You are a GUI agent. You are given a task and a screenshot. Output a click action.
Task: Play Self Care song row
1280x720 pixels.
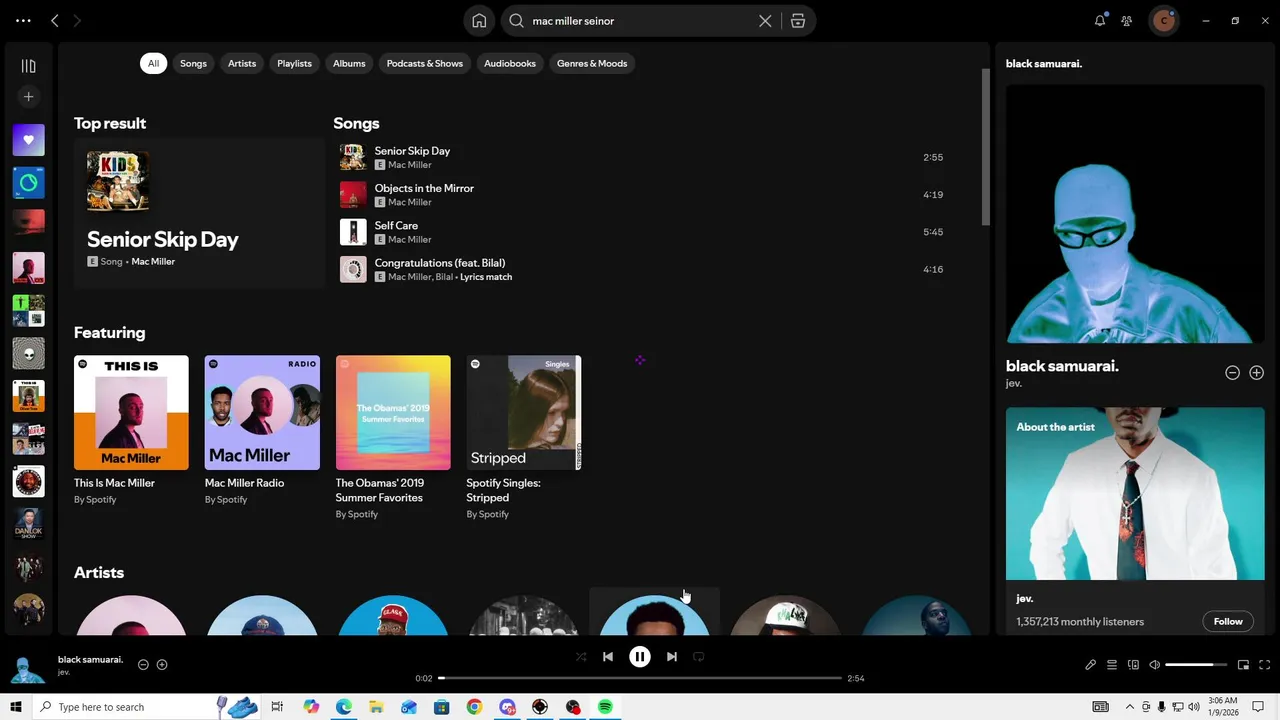pyautogui.click(x=642, y=232)
